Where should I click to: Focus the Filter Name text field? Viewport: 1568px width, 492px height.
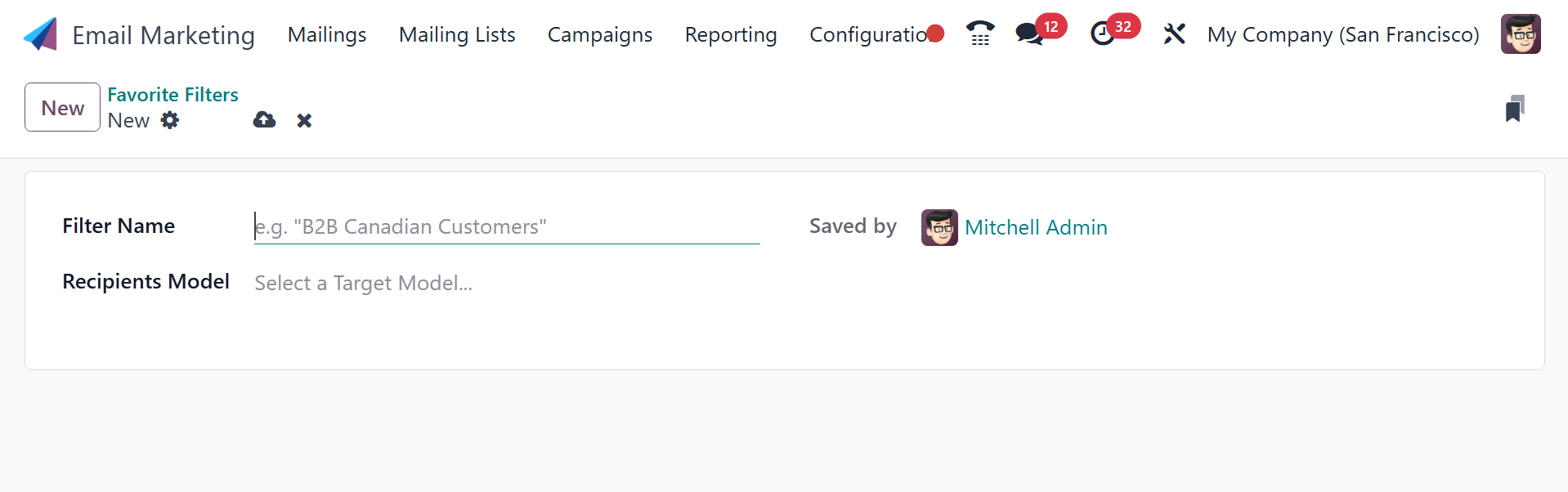(506, 226)
